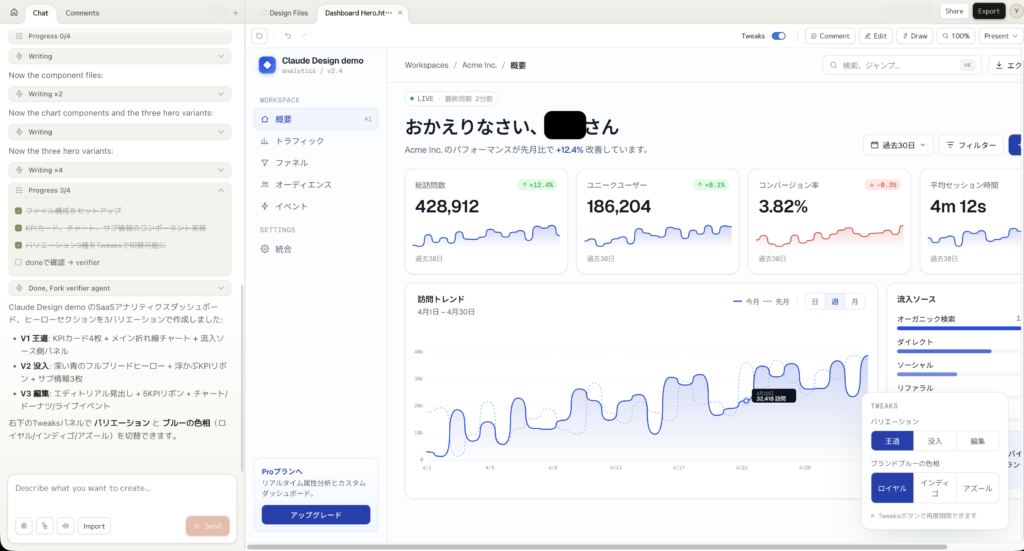Collapse the Progress 3/4 section

(x=221, y=190)
